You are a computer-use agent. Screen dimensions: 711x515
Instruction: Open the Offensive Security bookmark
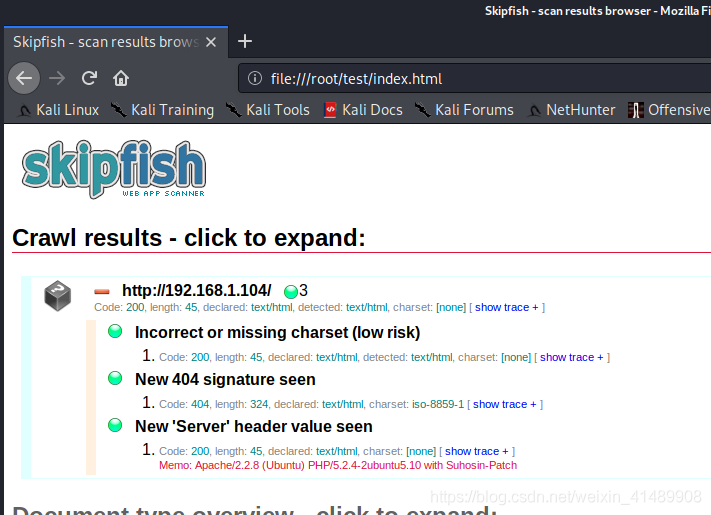(x=669, y=110)
